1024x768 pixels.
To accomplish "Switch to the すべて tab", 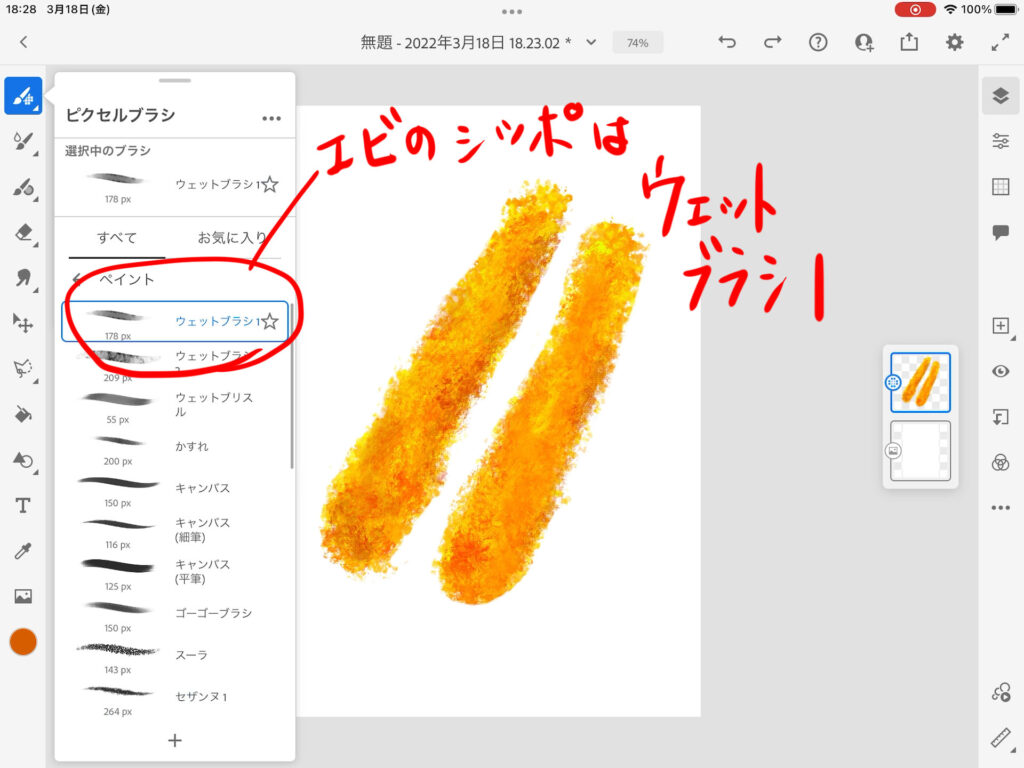I will [117, 238].
